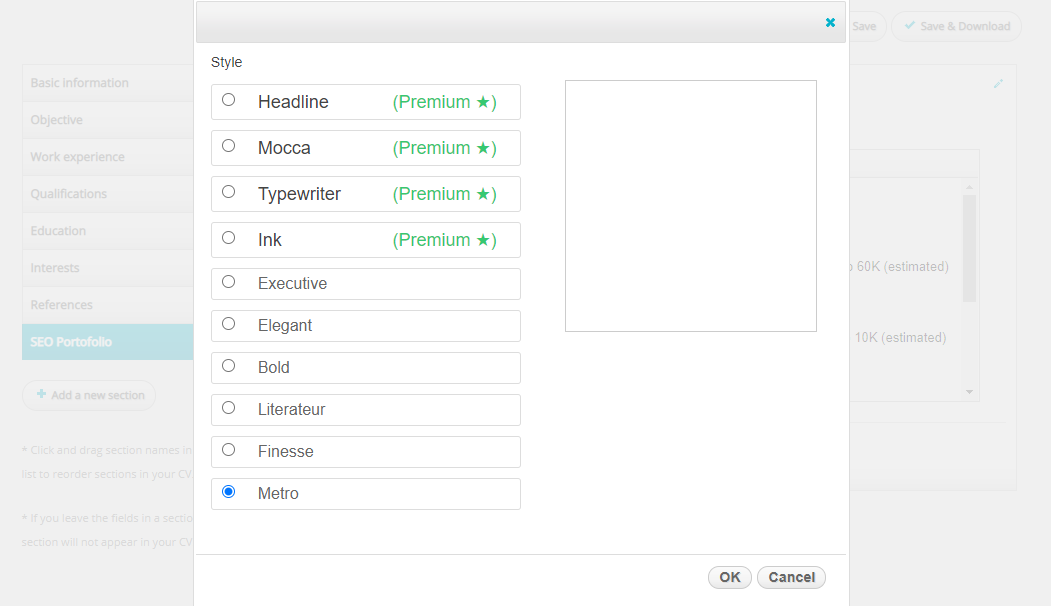Open the Work experience section tab
This screenshot has width=1051, height=606.
coord(107,157)
